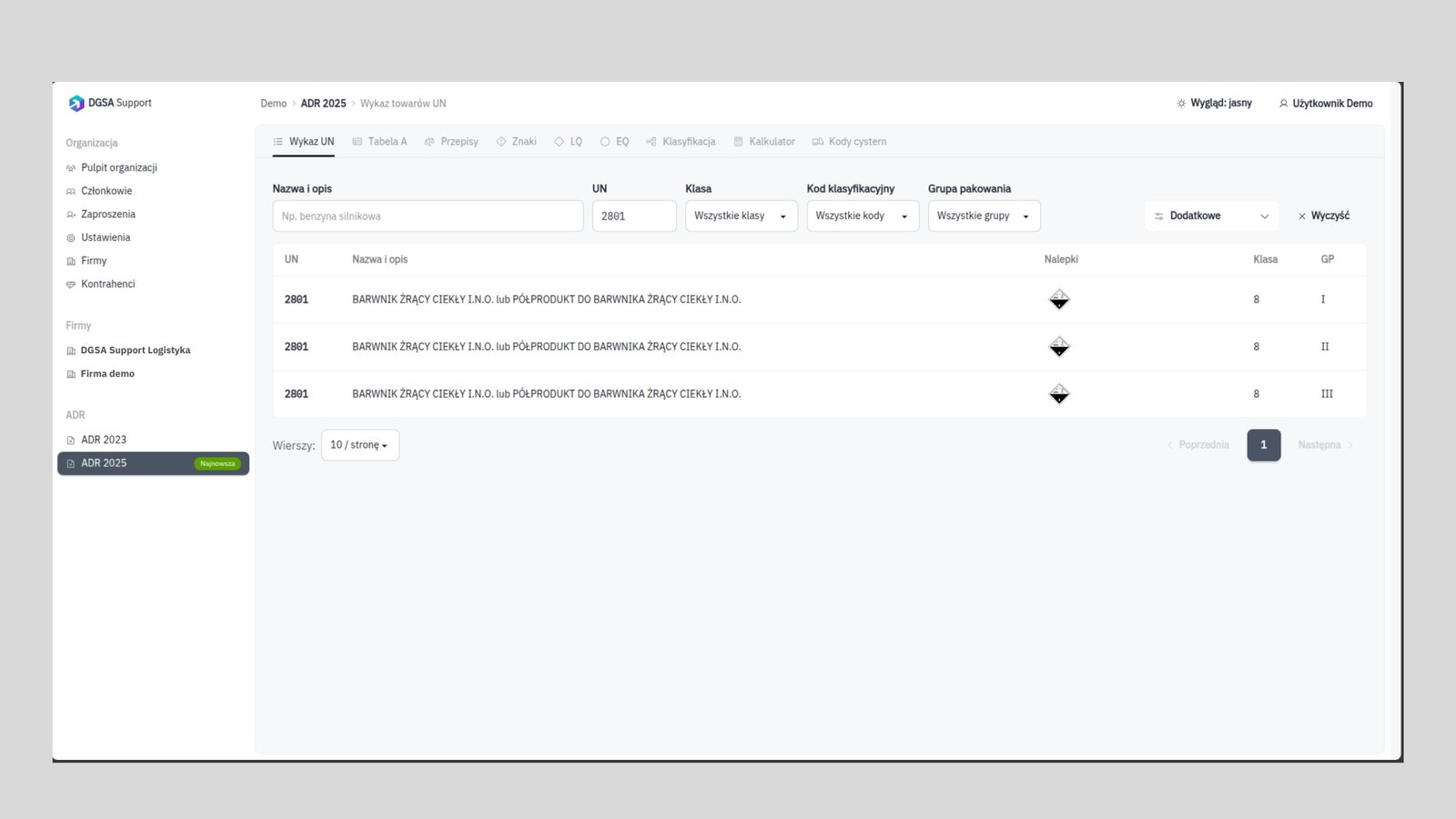Screen dimensions: 1456x819
Task: Switch to the Przepisy tab
Action: [x=451, y=142]
